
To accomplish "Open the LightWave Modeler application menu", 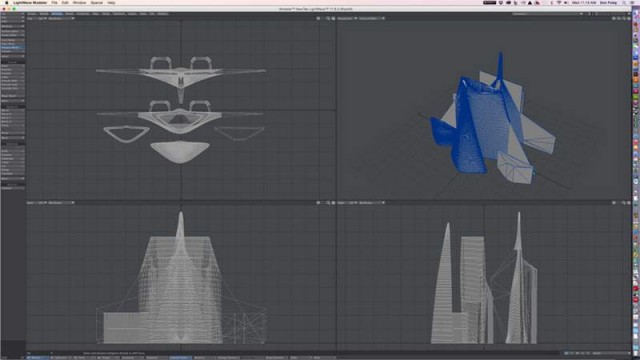I will tap(30, 2).
